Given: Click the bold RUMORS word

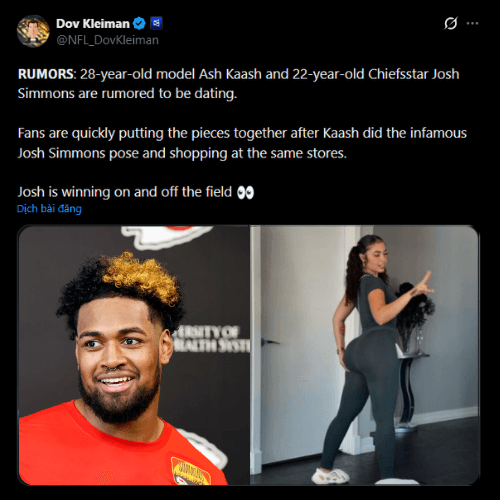Looking at the screenshot, I should pyautogui.click(x=45, y=74).
